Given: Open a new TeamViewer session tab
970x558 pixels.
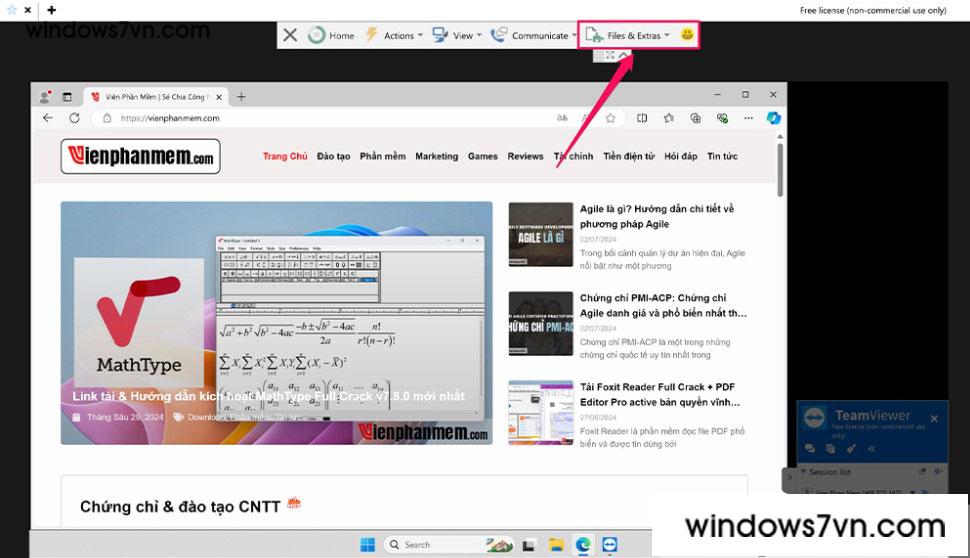Looking at the screenshot, I should [51, 10].
